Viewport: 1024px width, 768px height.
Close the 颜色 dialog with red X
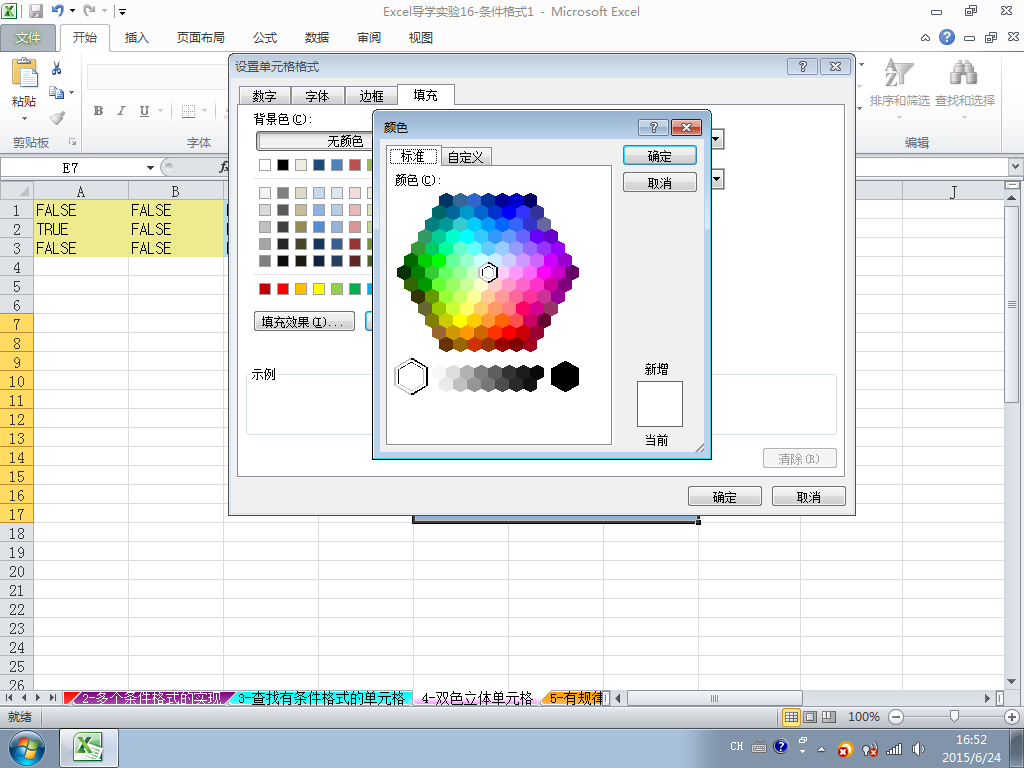click(x=686, y=127)
